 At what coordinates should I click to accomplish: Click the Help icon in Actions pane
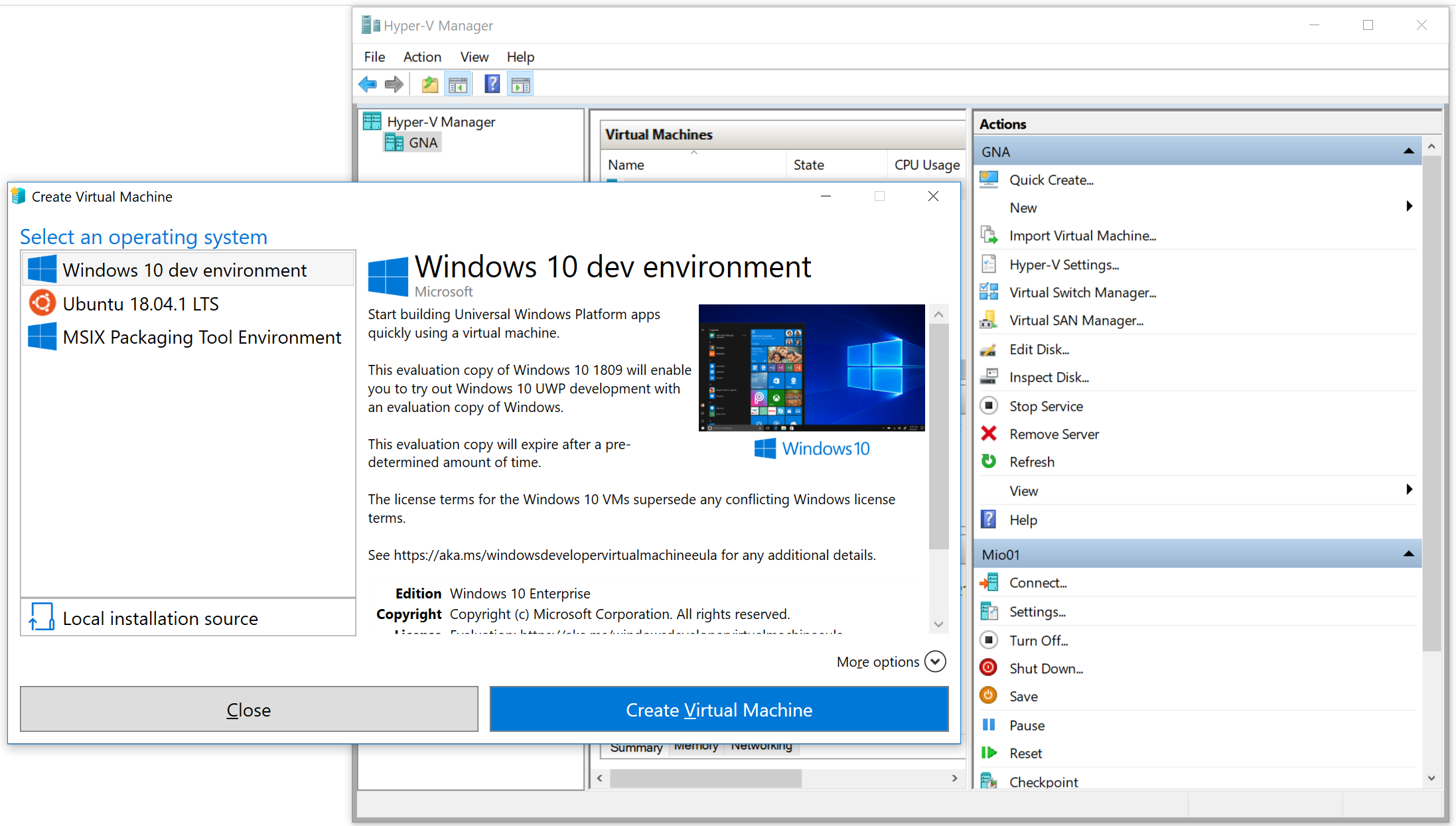pyautogui.click(x=989, y=519)
